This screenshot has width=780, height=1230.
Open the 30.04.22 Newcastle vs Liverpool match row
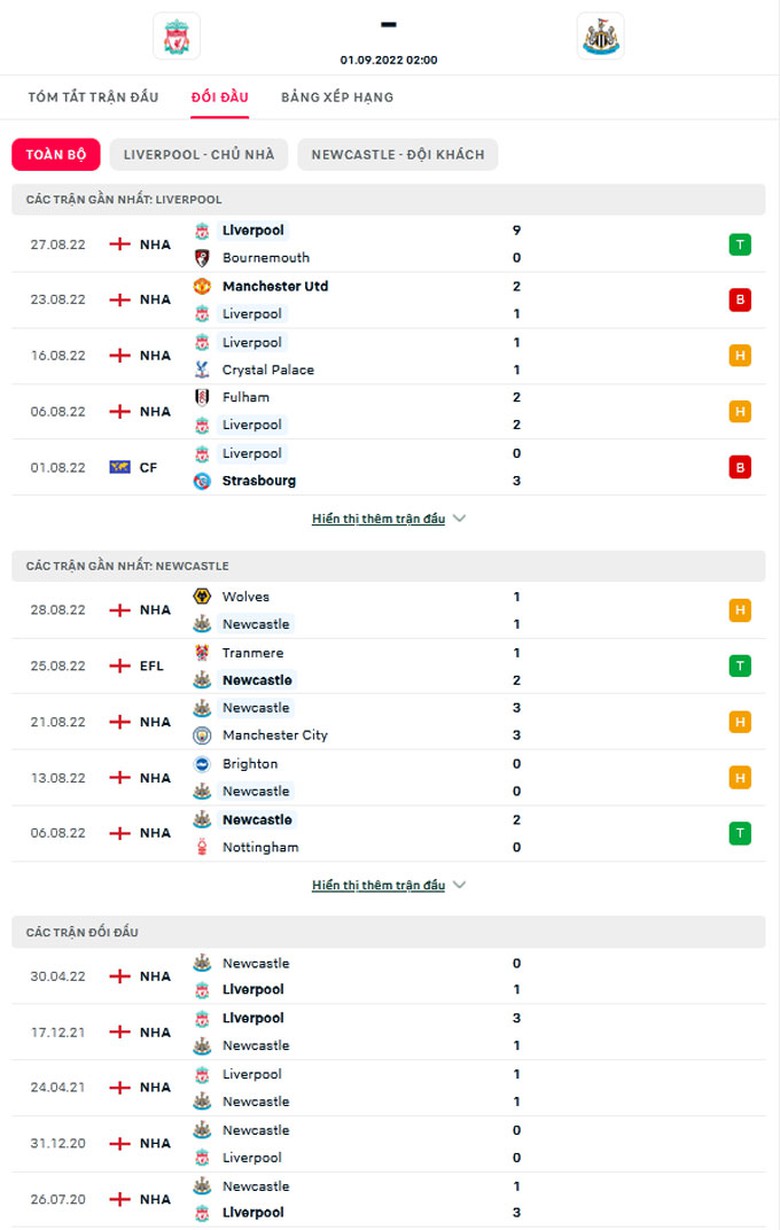390,976
